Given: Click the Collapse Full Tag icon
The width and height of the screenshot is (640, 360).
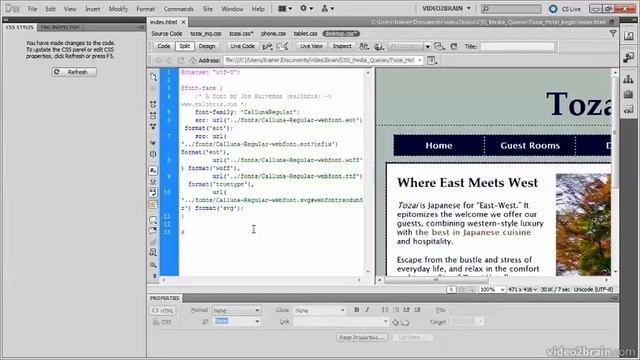Looking at the screenshot, I should [153, 104].
